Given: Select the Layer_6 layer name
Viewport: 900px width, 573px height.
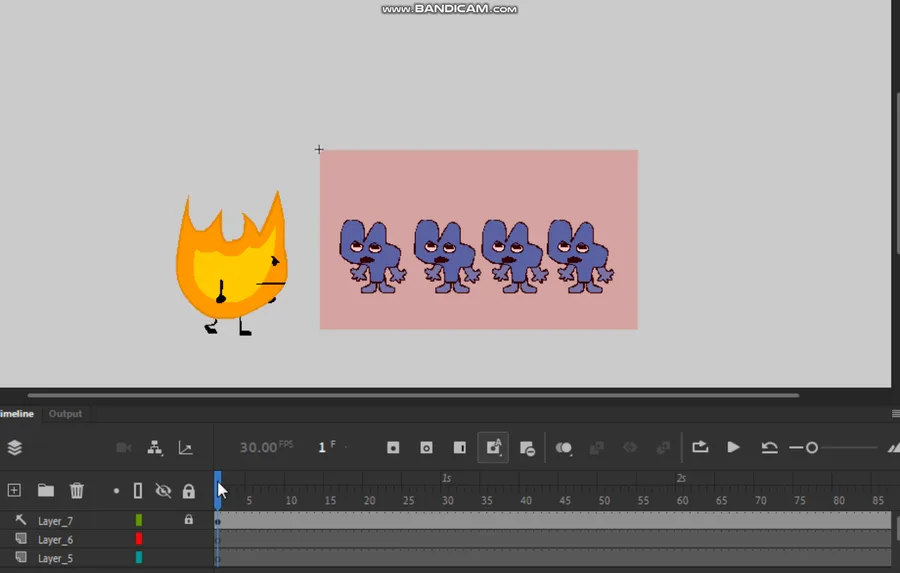Looking at the screenshot, I should [56, 540].
